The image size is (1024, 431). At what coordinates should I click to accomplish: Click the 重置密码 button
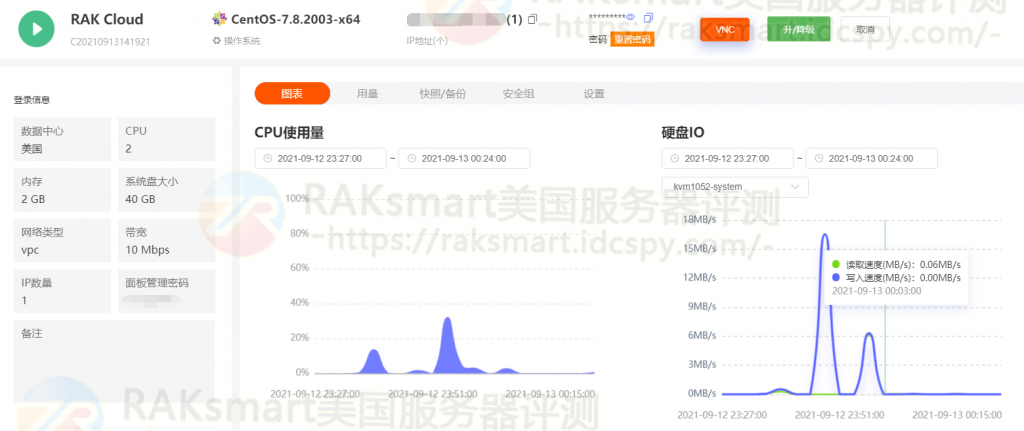[632, 40]
